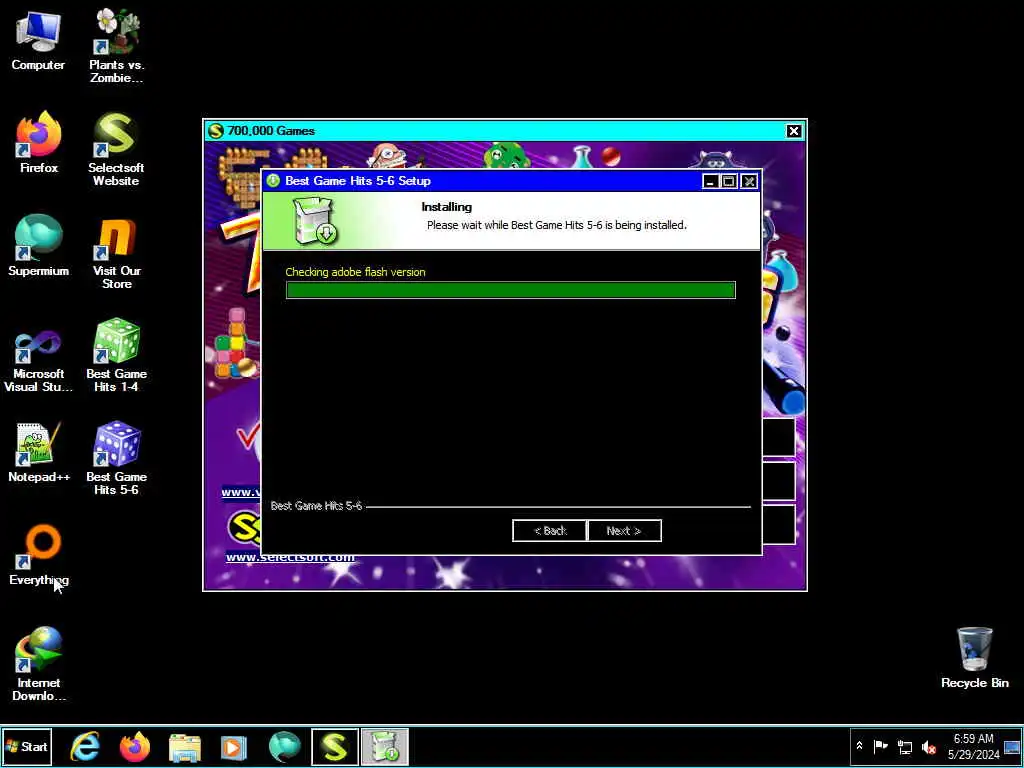
Task: Open Visit Our Store shortcut
Action: [x=116, y=253]
